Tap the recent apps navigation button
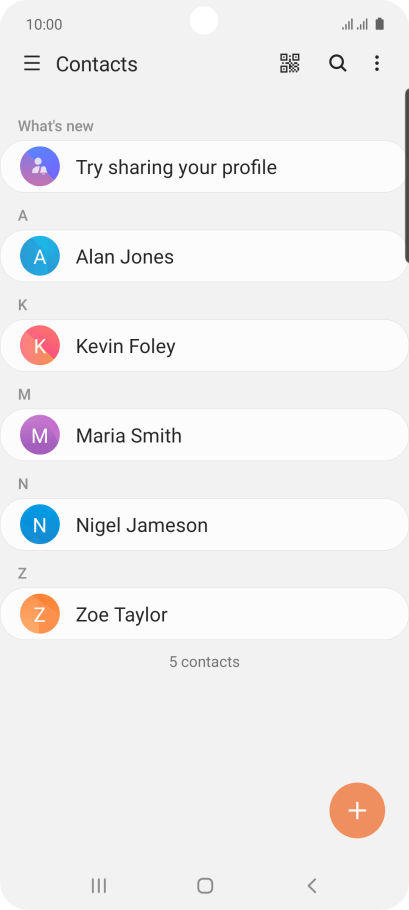This screenshot has height=910, width=409. point(99,886)
